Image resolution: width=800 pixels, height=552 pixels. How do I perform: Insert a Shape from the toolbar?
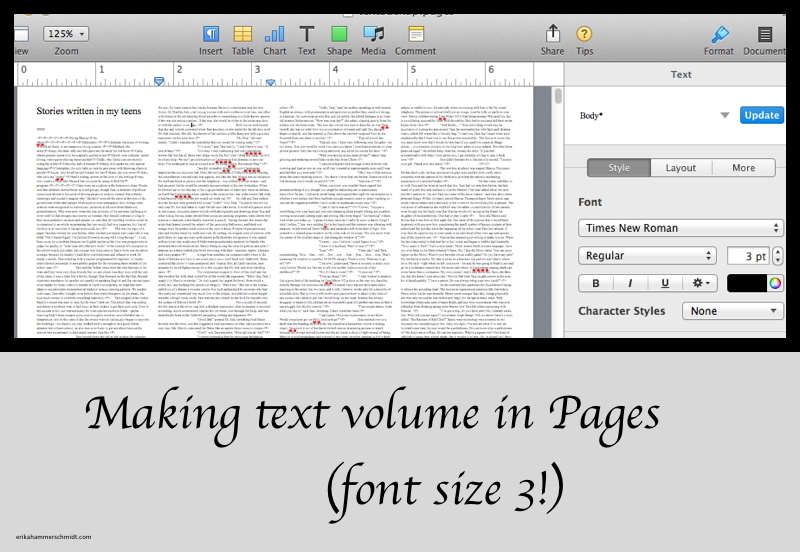[339, 35]
